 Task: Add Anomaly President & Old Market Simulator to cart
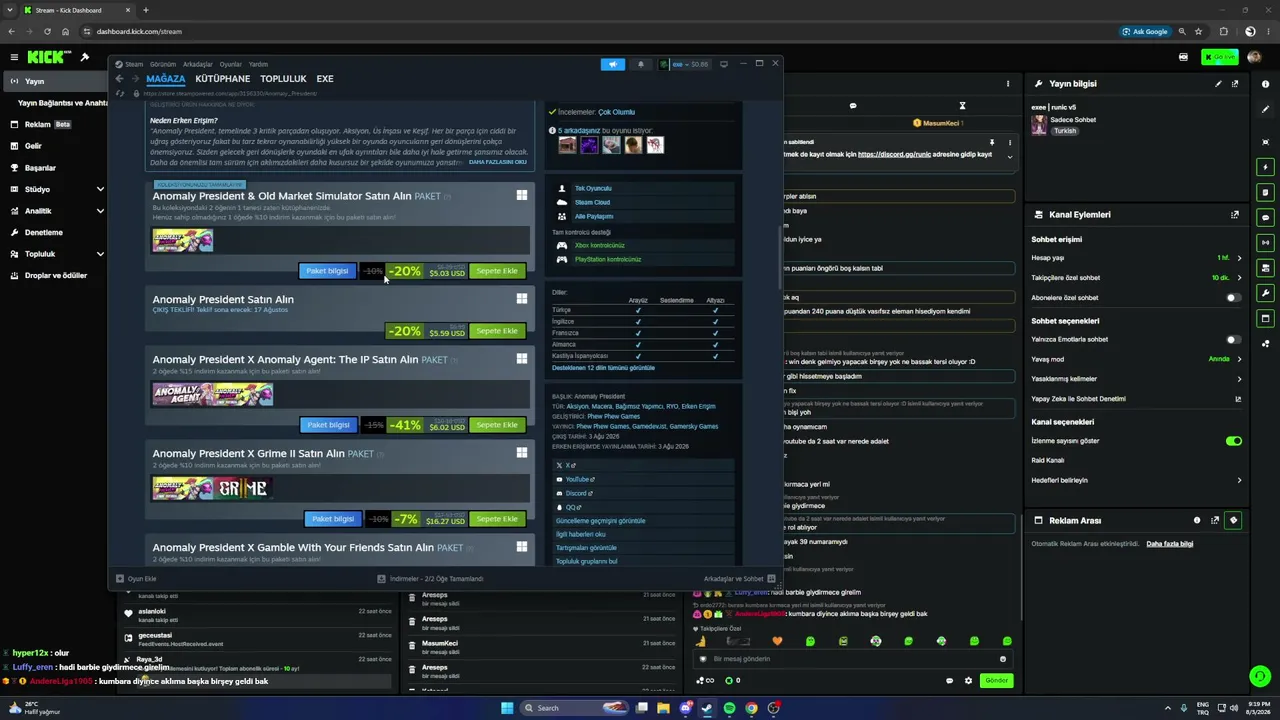click(497, 271)
